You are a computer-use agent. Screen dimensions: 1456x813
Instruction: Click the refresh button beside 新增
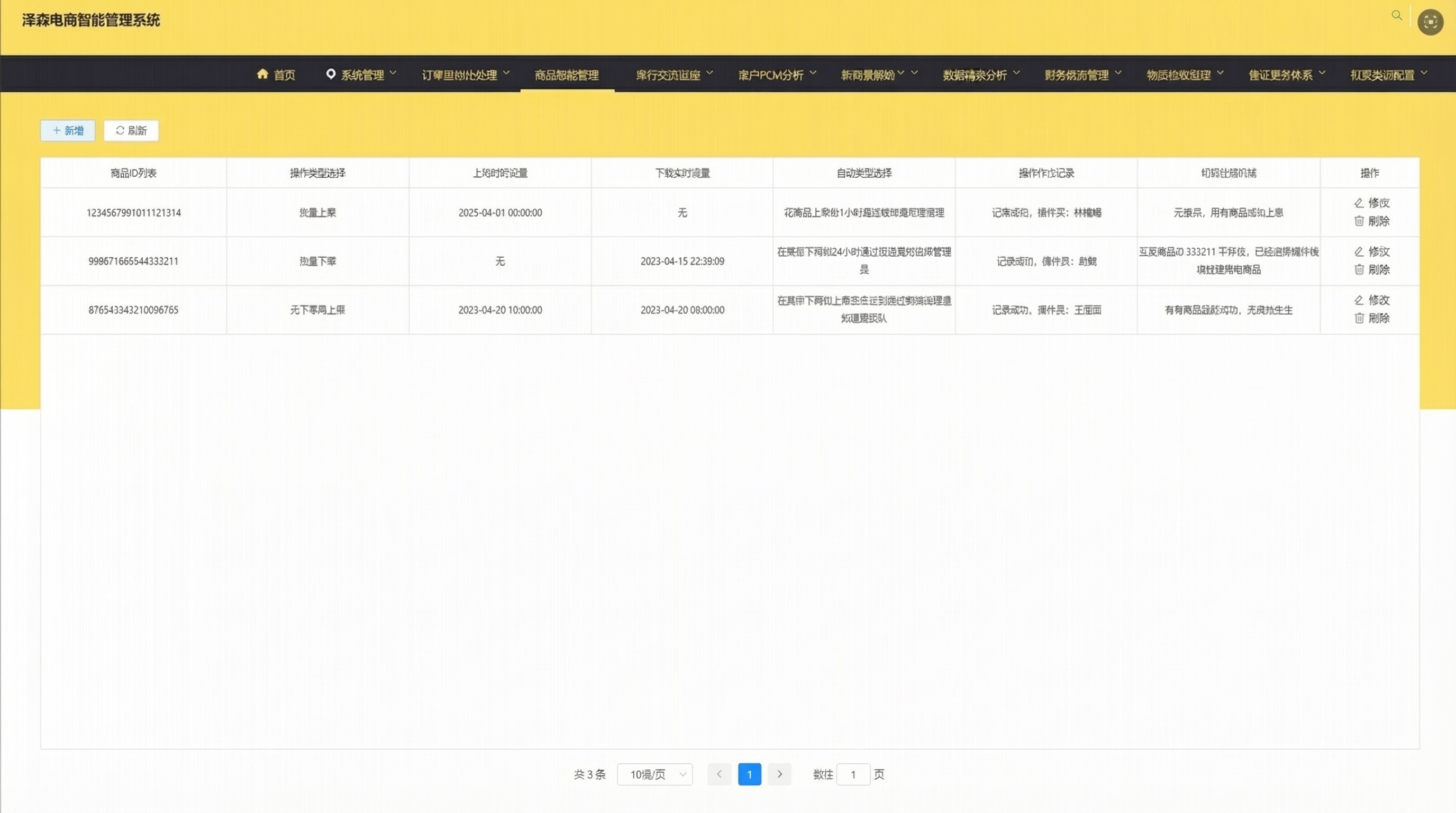[131, 131]
